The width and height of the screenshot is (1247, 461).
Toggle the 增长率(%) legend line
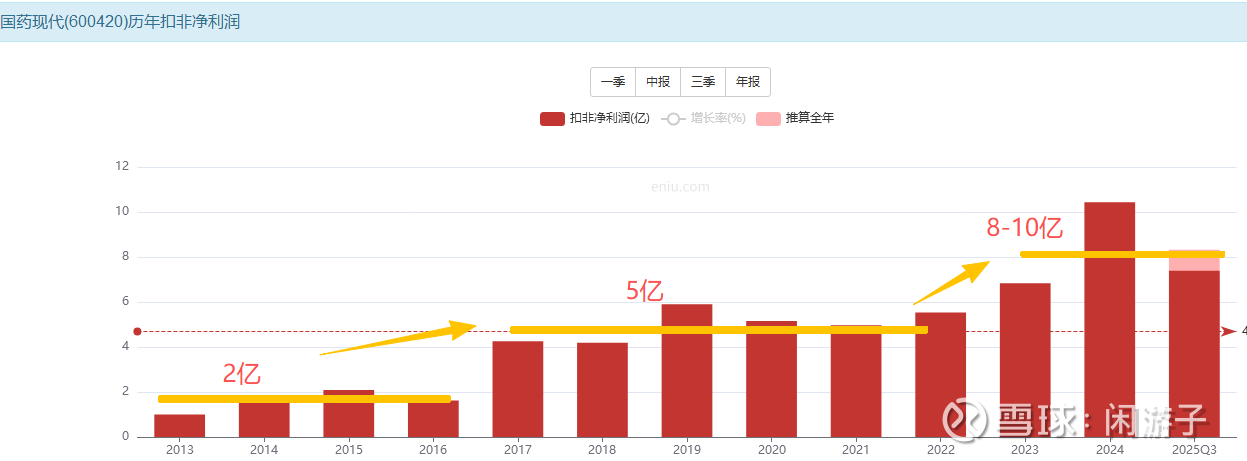click(703, 118)
